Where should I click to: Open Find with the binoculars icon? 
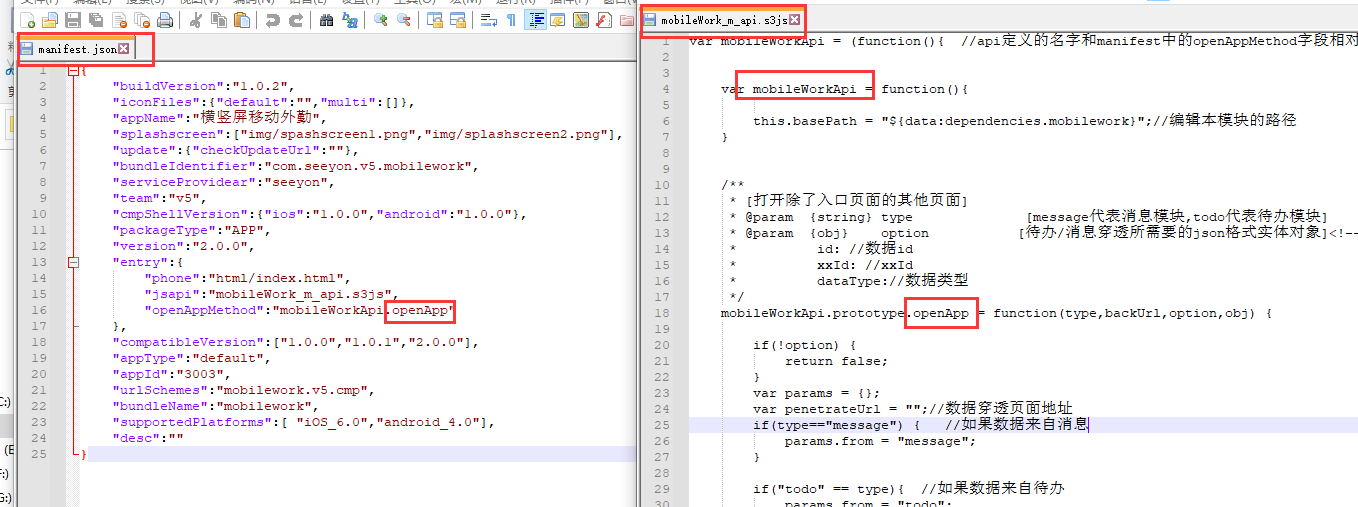pyautogui.click(x=326, y=19)
